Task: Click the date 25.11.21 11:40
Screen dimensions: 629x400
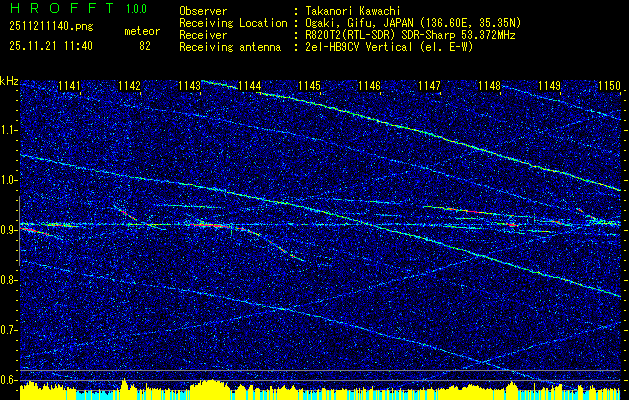Action: point(51,46)
